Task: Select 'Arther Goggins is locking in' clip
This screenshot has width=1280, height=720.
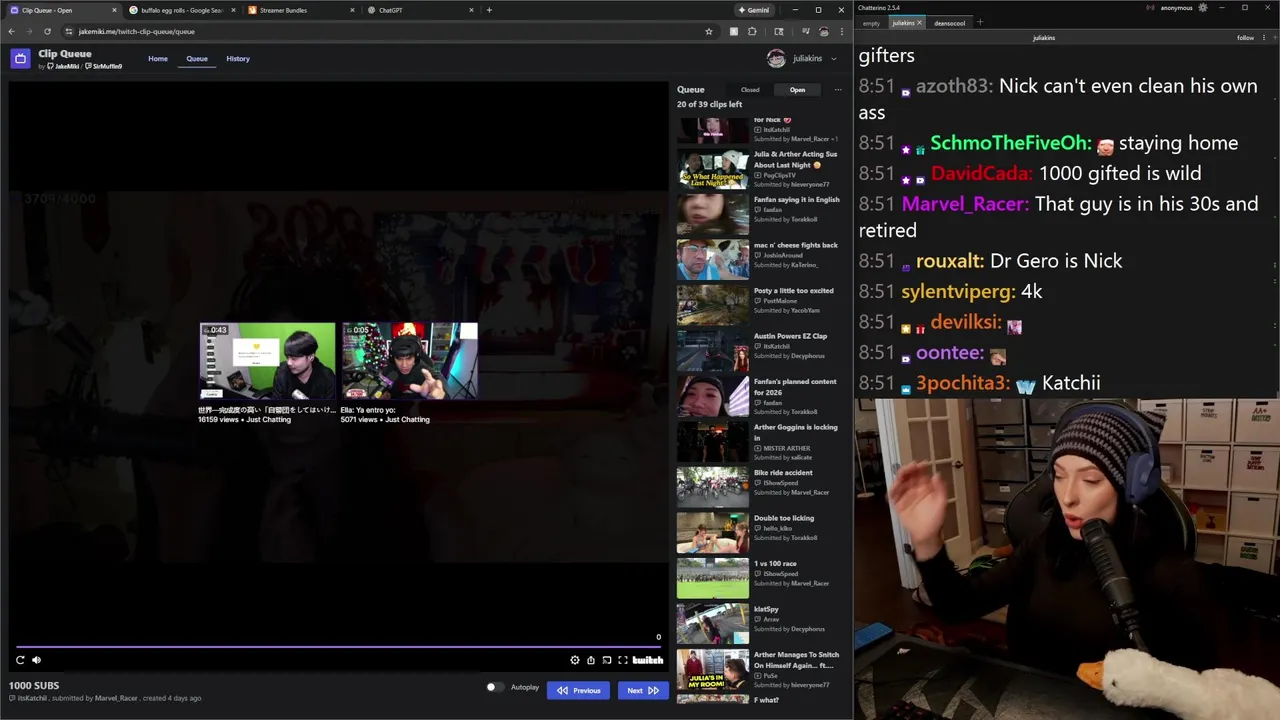Action: (759, 441)
